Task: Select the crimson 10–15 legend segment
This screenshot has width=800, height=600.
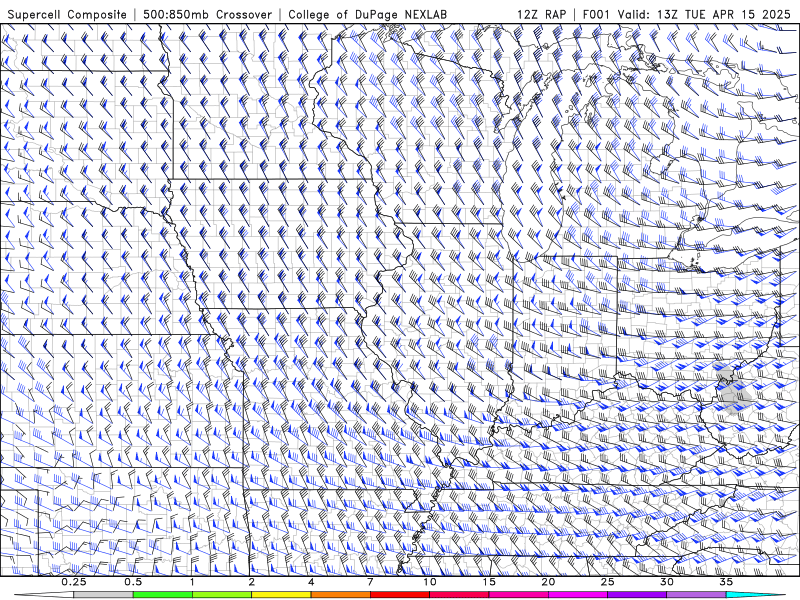Action: coord(459,595)
